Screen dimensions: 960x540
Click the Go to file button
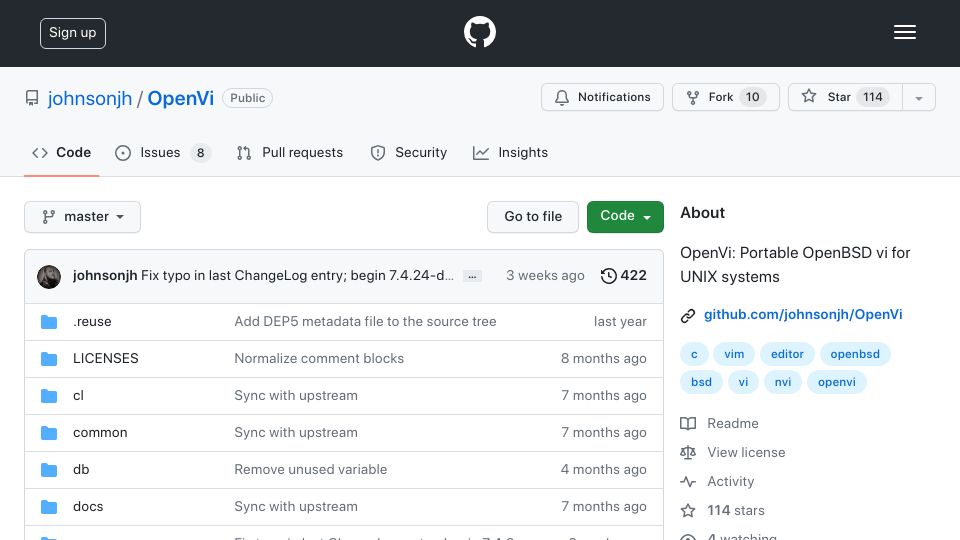click(533, 217)
